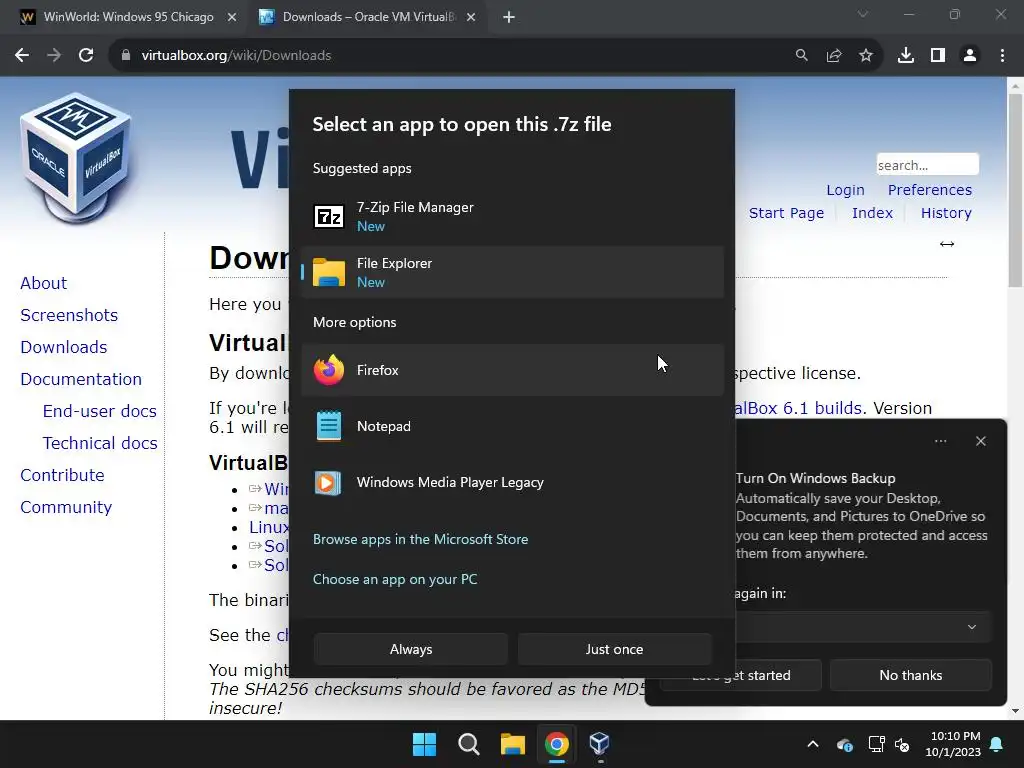Open Chrome profile avatar menu
This screenshot has width=1024, height=768.
tap(970, 56)
